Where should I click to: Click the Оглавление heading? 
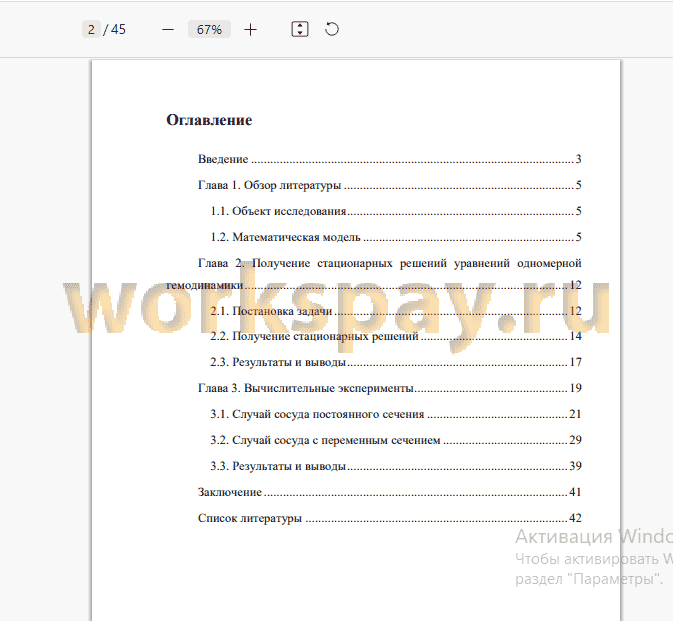209,120
